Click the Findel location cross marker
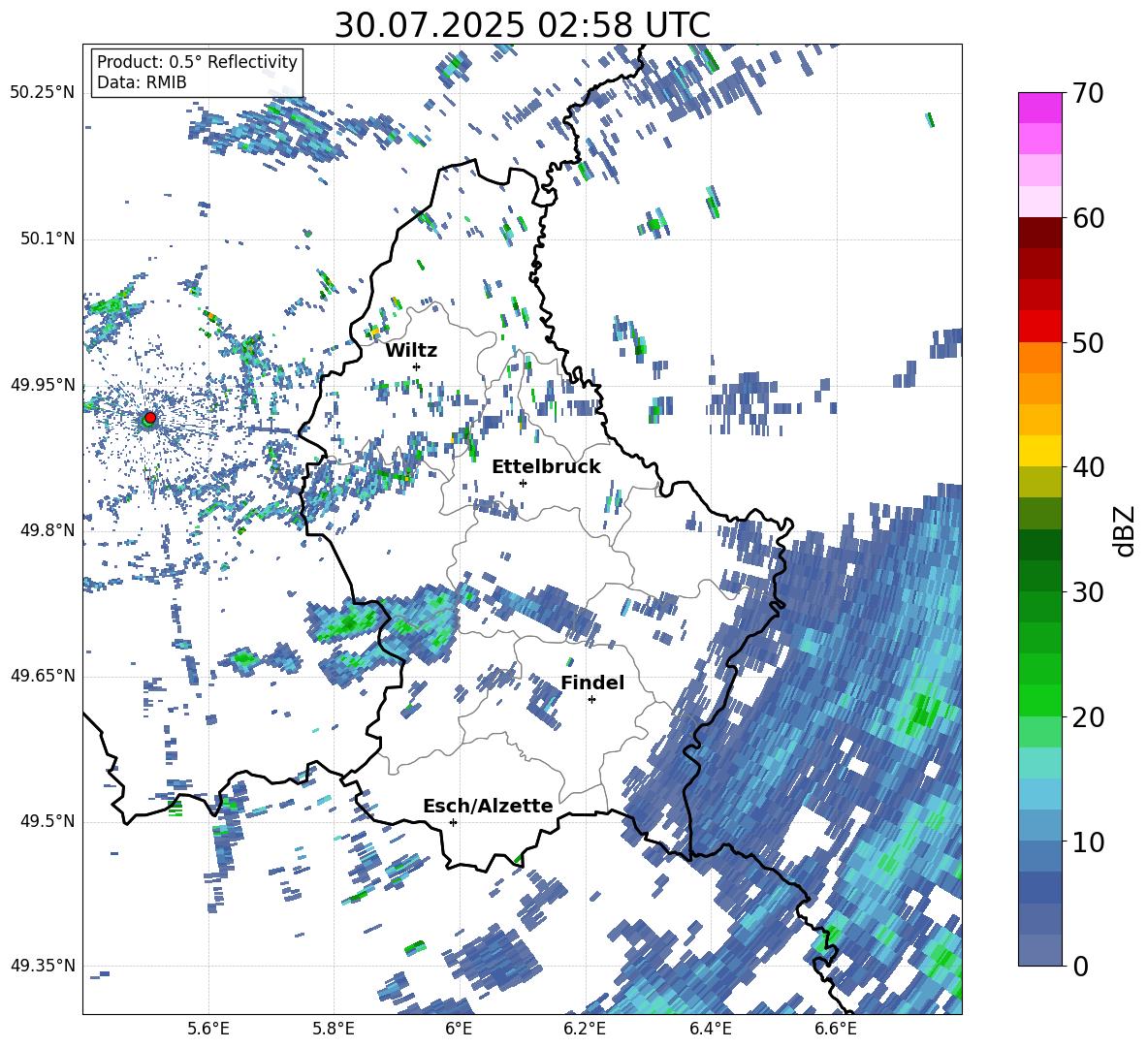Screen dimensions: 1148x1048 (591, 700)
